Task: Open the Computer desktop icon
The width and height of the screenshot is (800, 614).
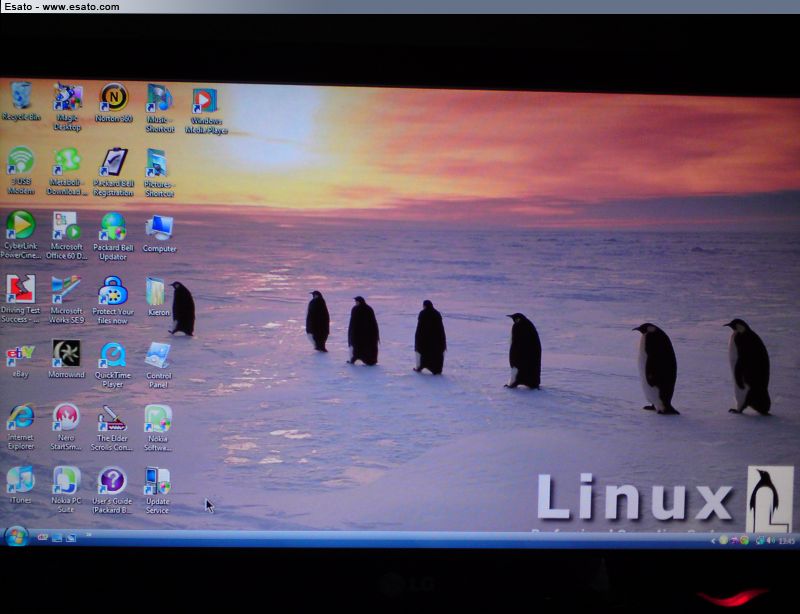Action: [159, 234]
